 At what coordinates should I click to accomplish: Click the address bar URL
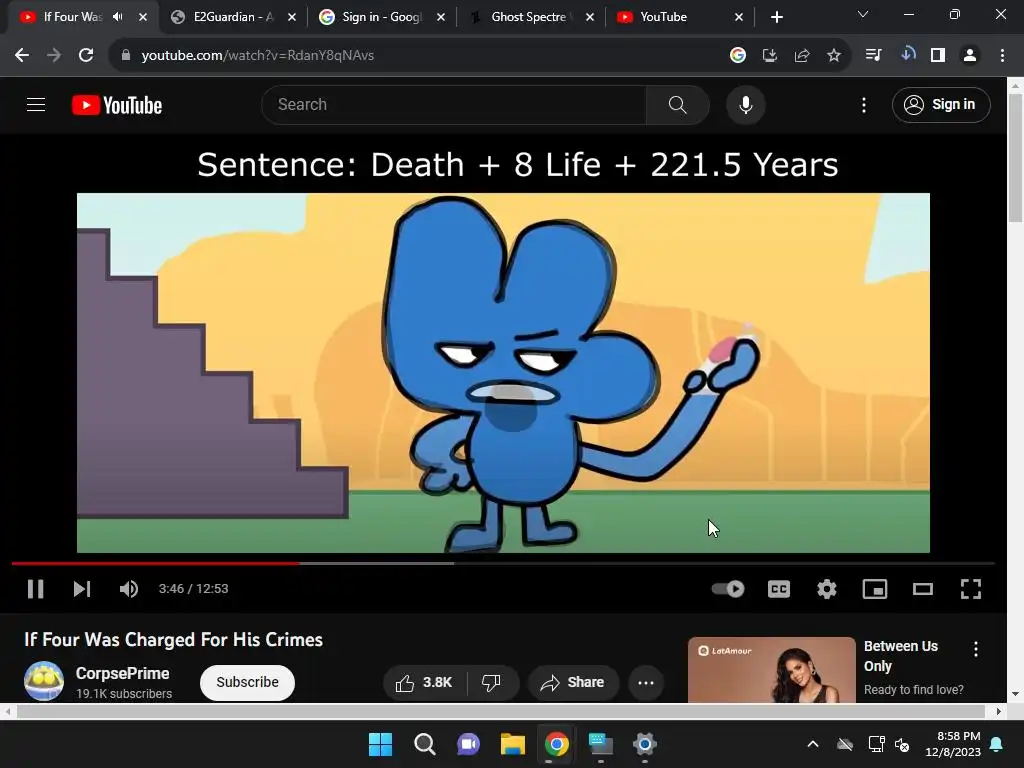pyautogui.click(x=258, y=56)
